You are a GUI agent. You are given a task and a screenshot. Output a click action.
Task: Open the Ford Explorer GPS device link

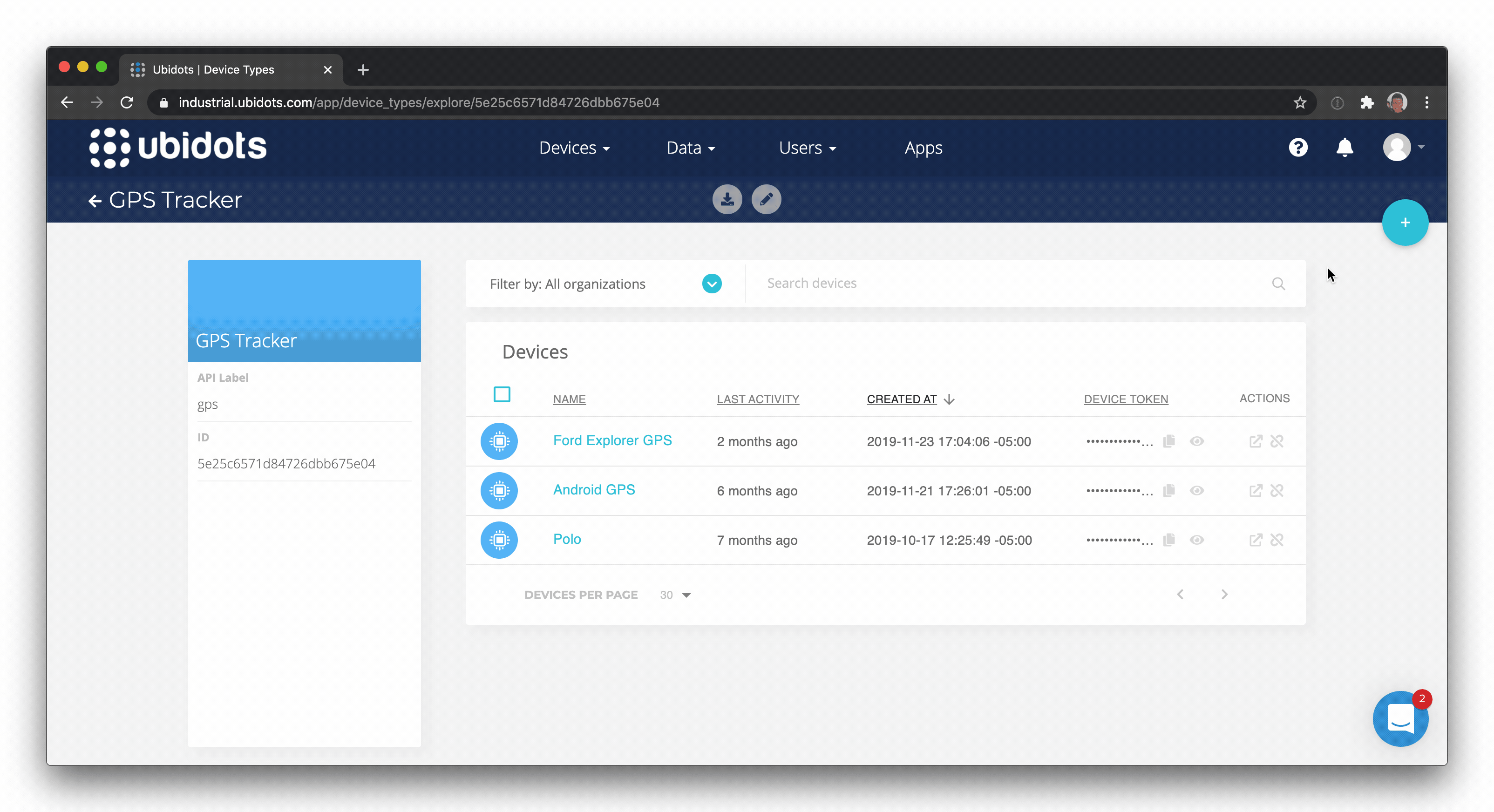coord(612,440)
